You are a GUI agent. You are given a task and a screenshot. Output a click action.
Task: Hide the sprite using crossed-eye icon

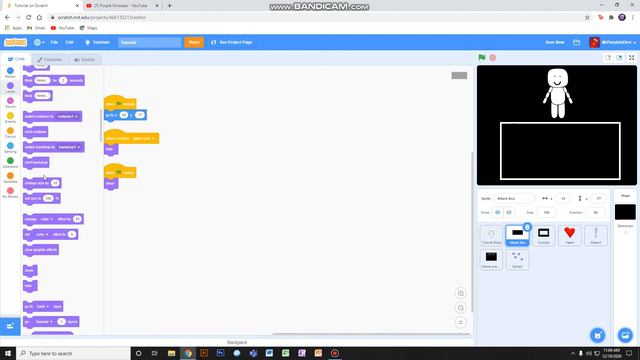pyautogui.click(x=509, y=212)
